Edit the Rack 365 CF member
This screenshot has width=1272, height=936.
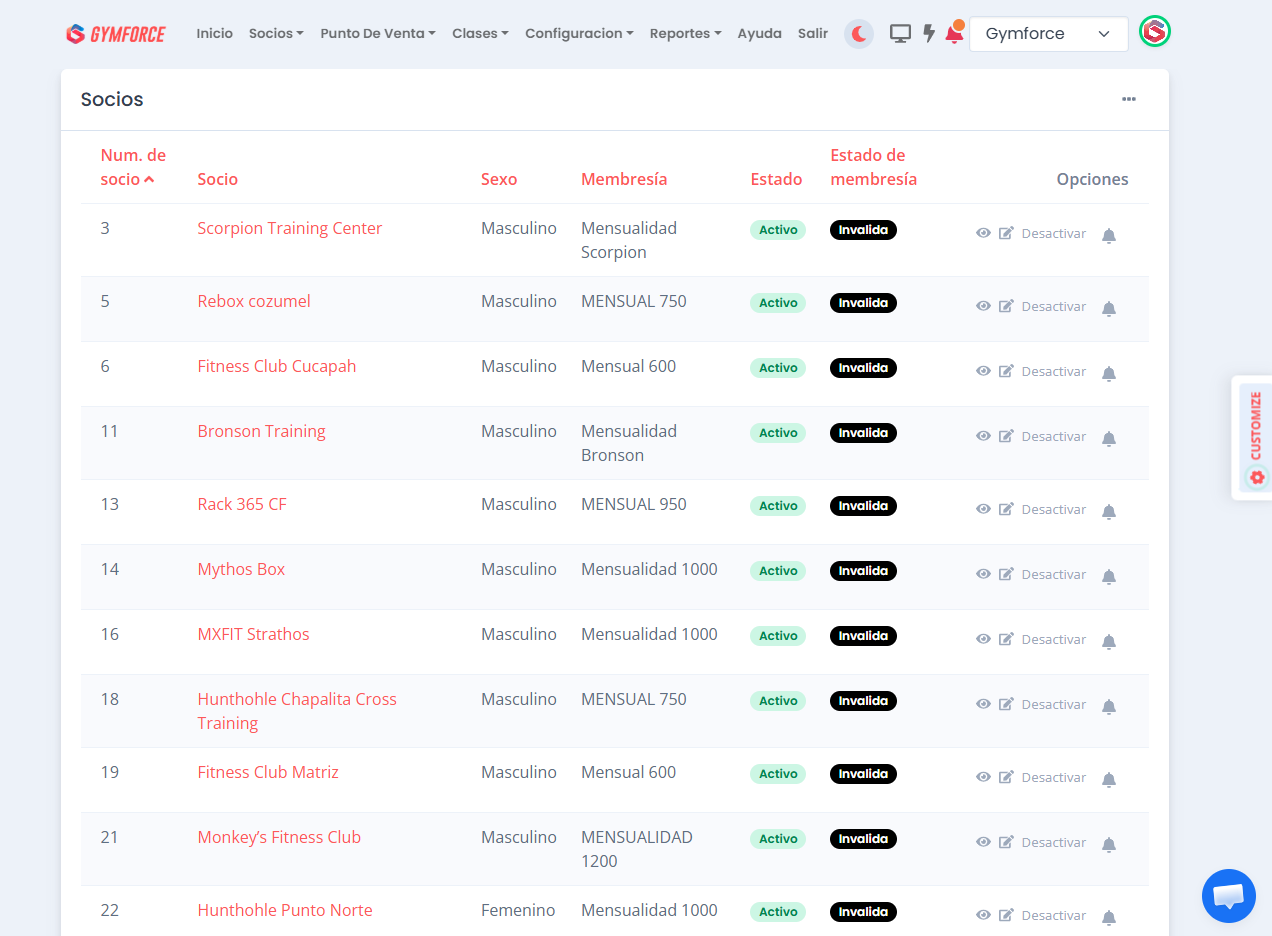[1006, 509]
